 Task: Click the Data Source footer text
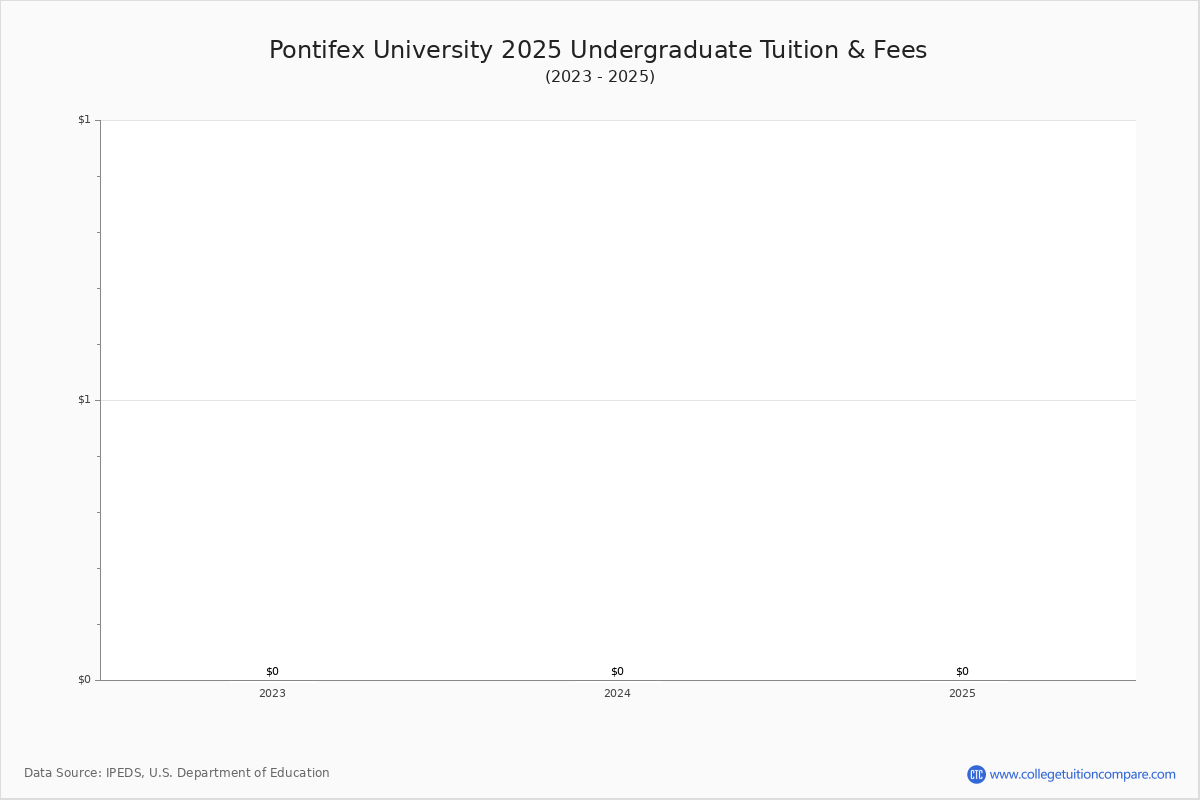(x=177, y=773)
